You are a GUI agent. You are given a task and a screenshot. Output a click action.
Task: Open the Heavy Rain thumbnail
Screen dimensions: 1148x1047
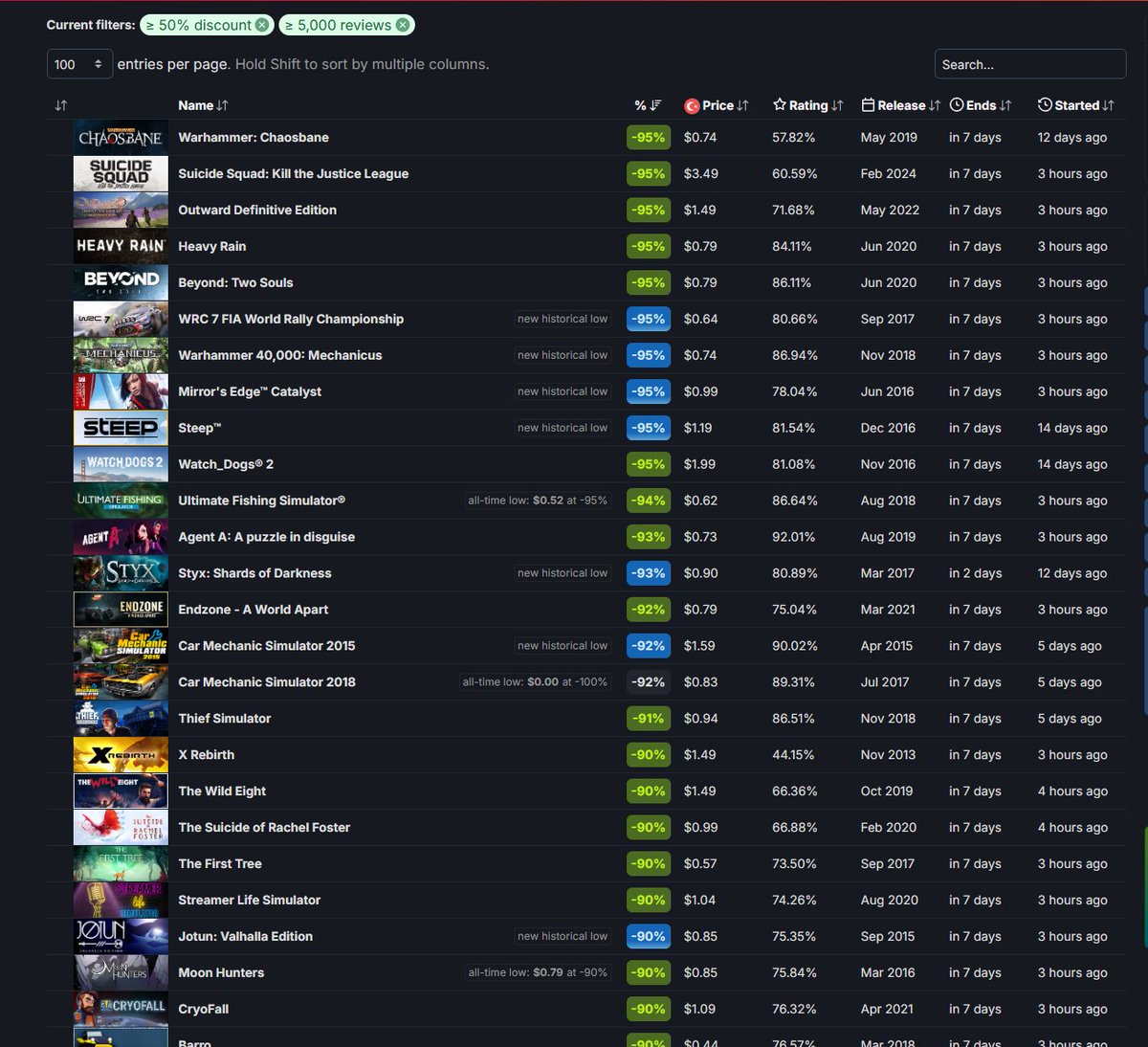121,247
